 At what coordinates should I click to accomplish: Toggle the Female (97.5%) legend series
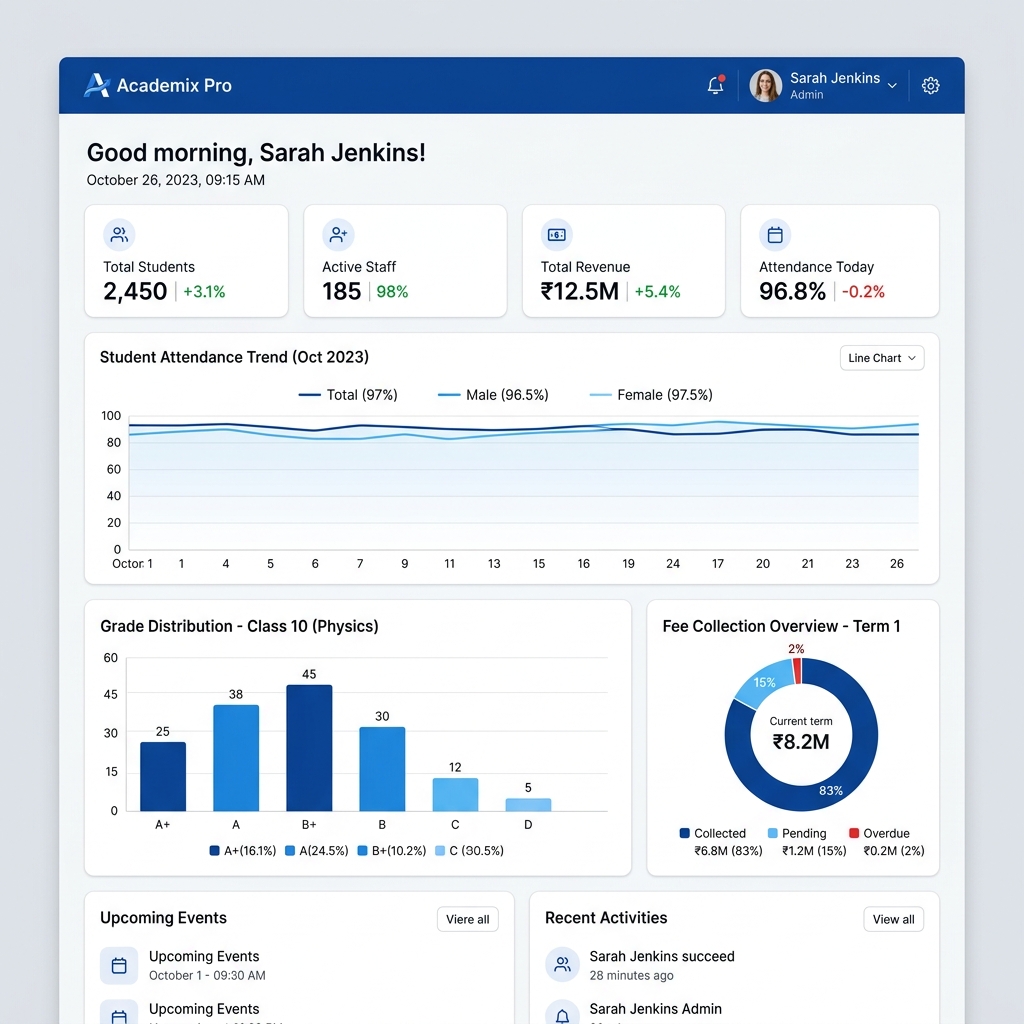tap(651, 394)
